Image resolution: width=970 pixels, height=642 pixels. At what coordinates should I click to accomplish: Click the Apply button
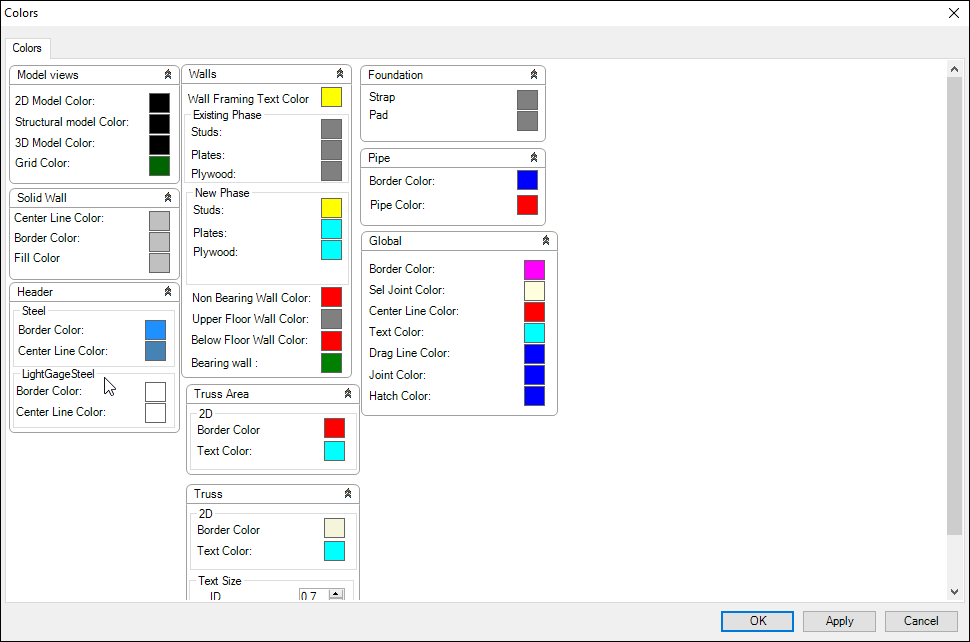point(839,621)
